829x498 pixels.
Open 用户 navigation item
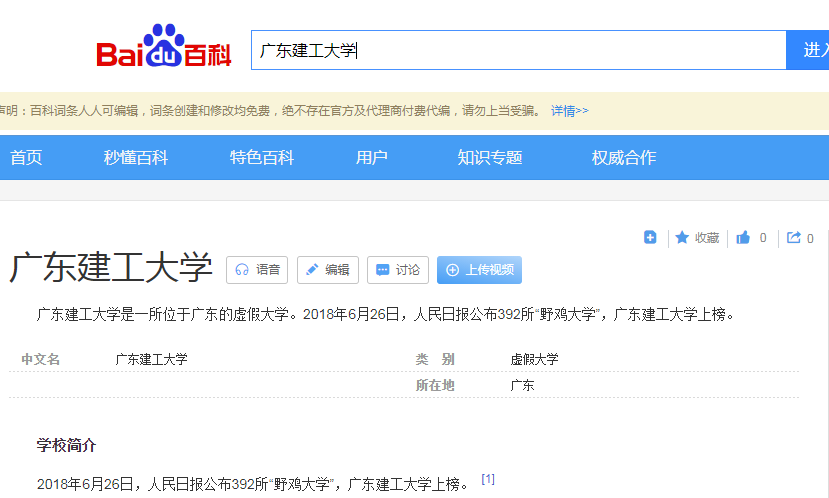coord(372,158)
